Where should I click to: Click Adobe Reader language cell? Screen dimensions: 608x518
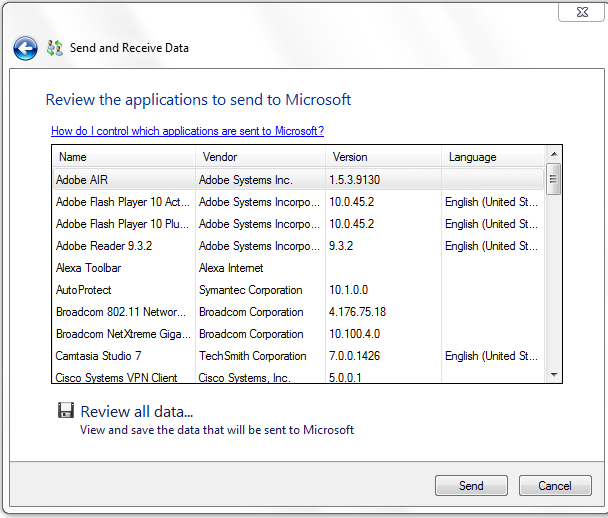[491, 246]
